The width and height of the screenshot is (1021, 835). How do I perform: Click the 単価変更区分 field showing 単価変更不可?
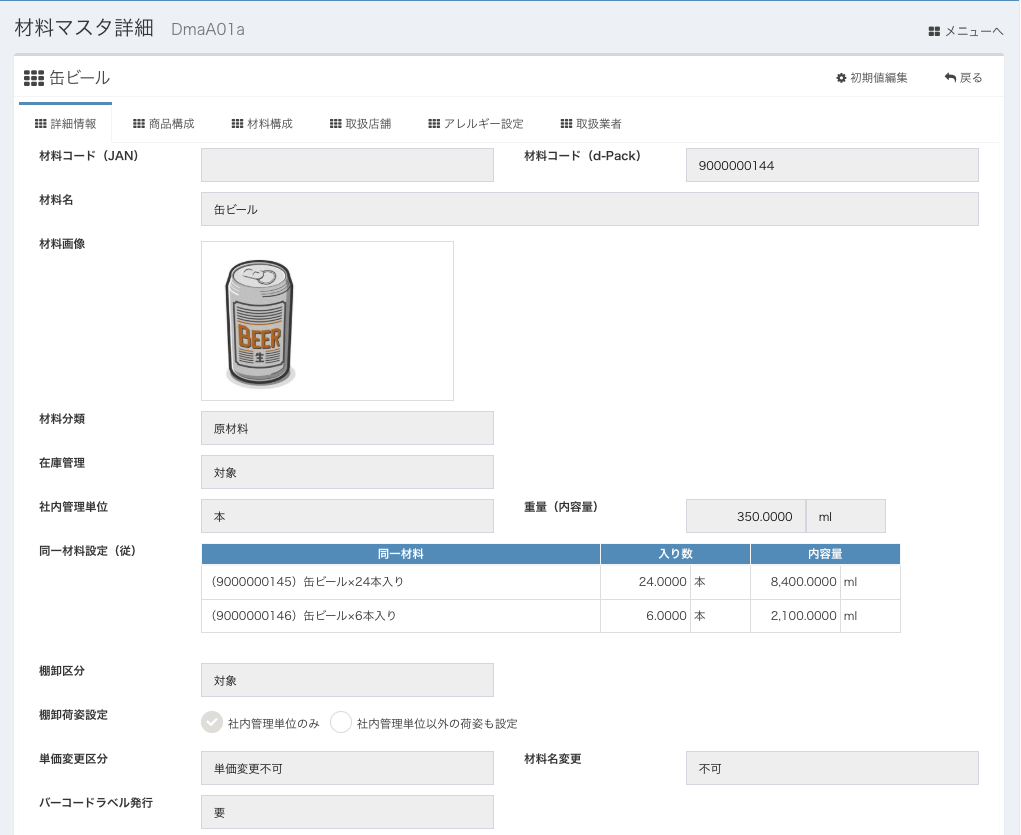tap(347, 768)
